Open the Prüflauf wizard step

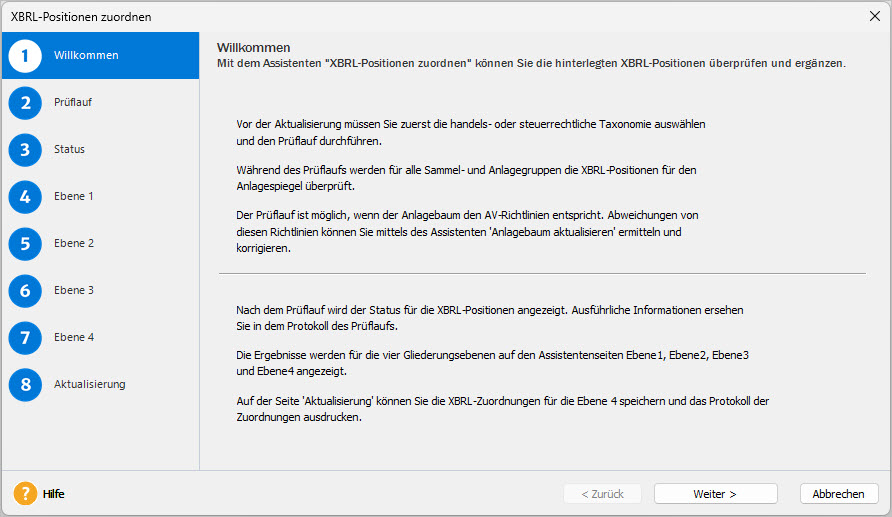(x=73, y=102)
